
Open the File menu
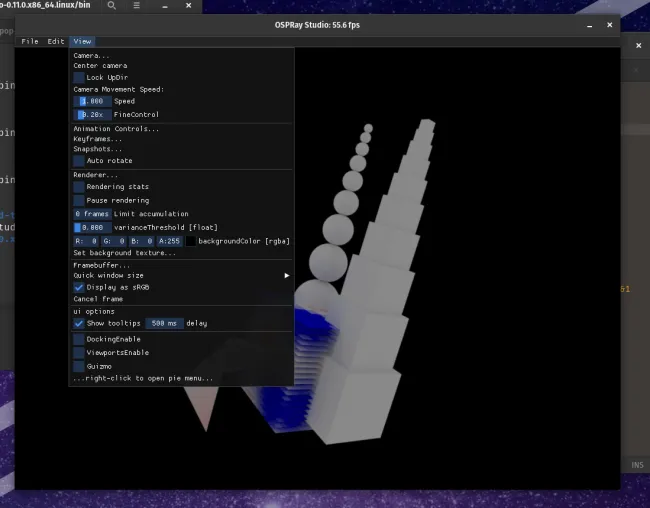pyautogui.click(x=29, y=41)
